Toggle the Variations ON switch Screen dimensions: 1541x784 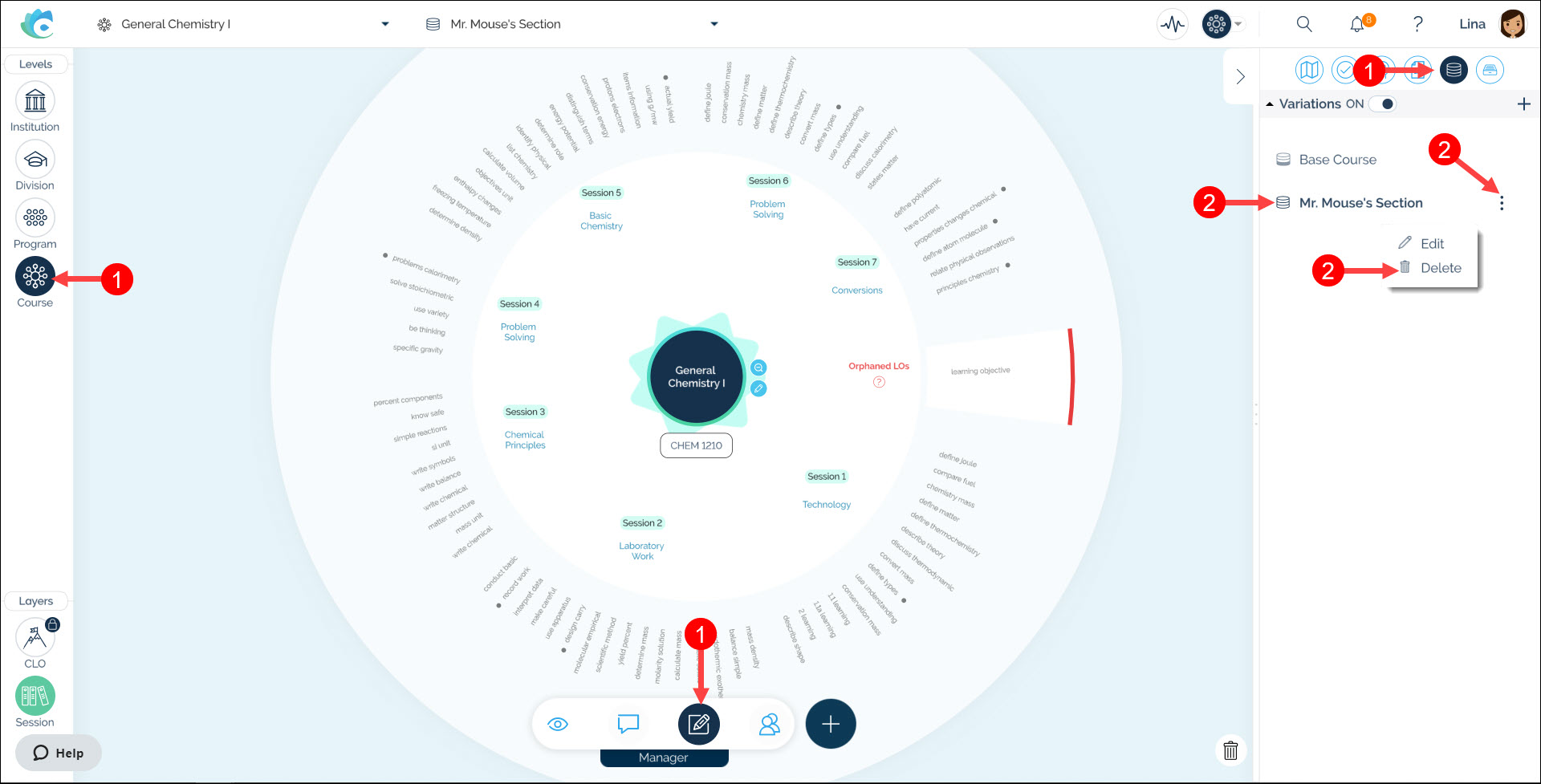pyautogui.click(x=1383, y=104)
